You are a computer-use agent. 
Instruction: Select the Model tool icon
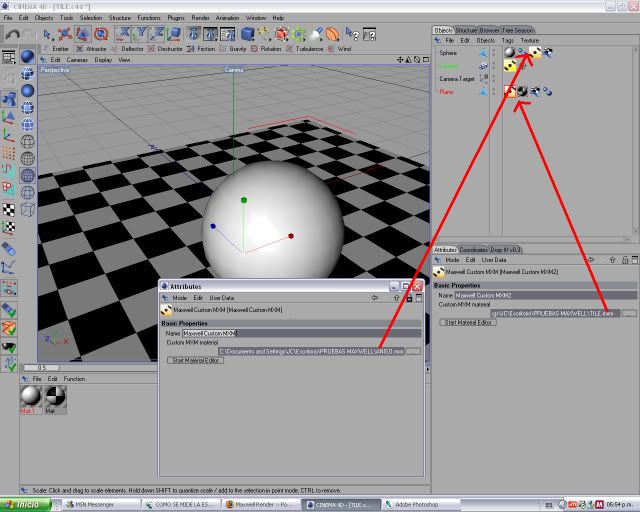(9, 100)
